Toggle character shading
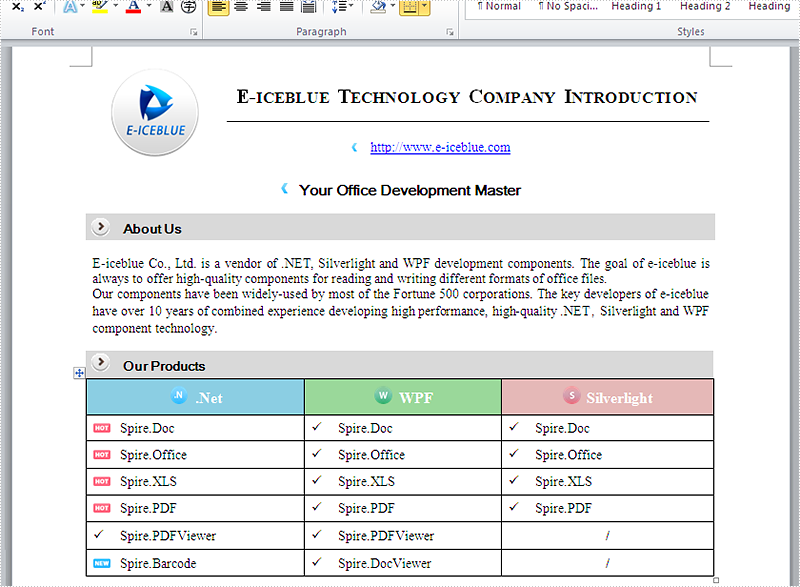The height and width of the screenshot is (587, 800). tap(166, 7)
